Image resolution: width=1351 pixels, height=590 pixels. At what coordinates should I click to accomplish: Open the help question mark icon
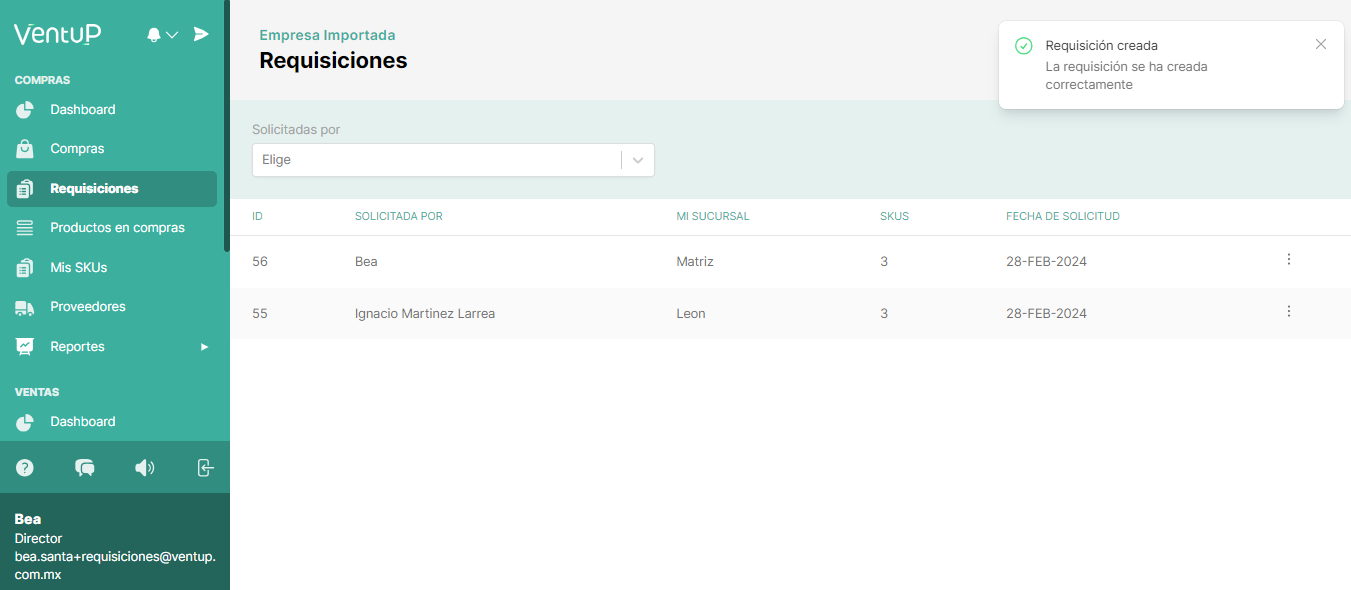[x=25, y=467]
